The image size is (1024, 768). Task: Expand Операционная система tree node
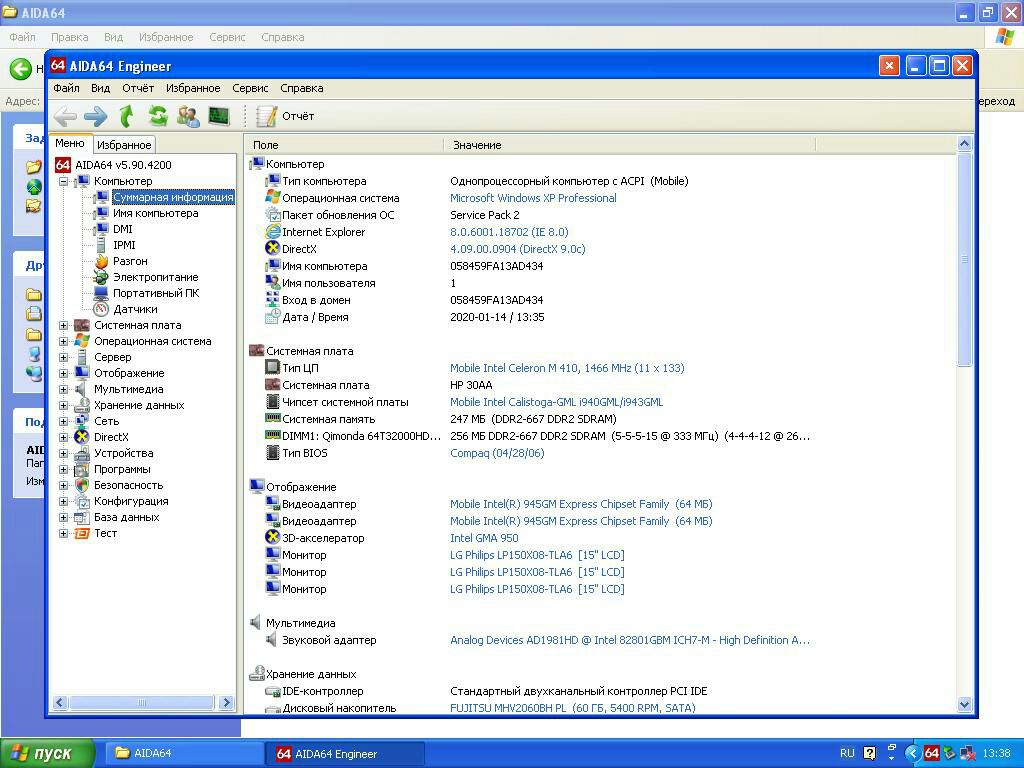pyautogui.click(x=63, y=341)
